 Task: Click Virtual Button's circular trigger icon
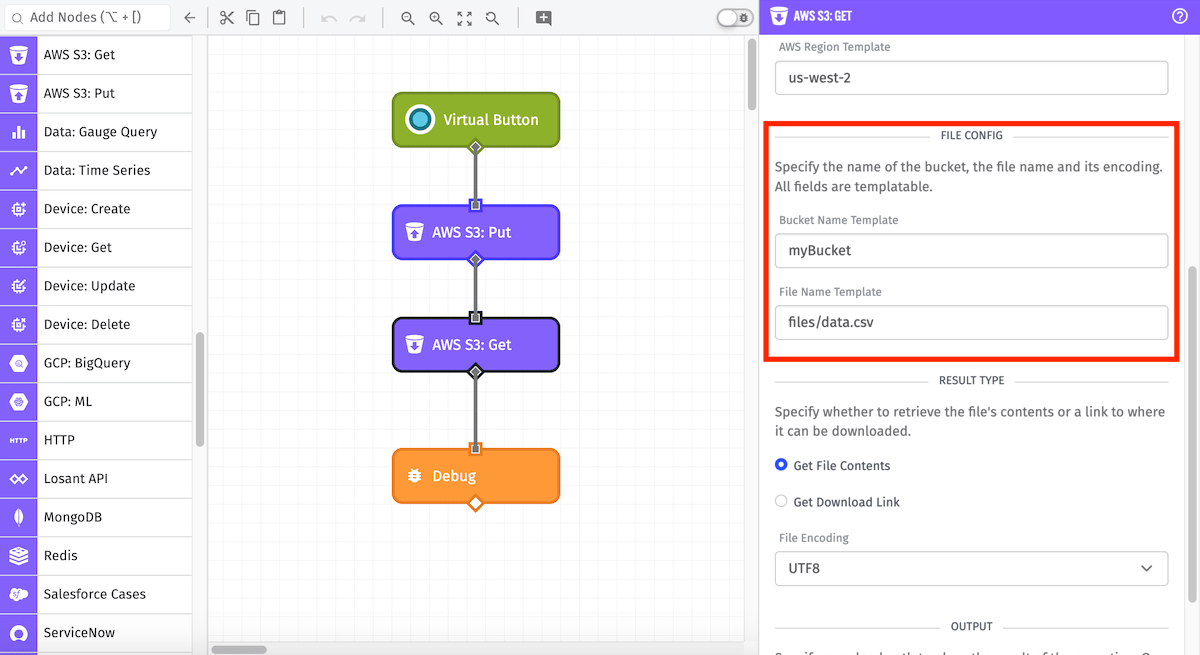pyautogui.click(x=420, y=119)
